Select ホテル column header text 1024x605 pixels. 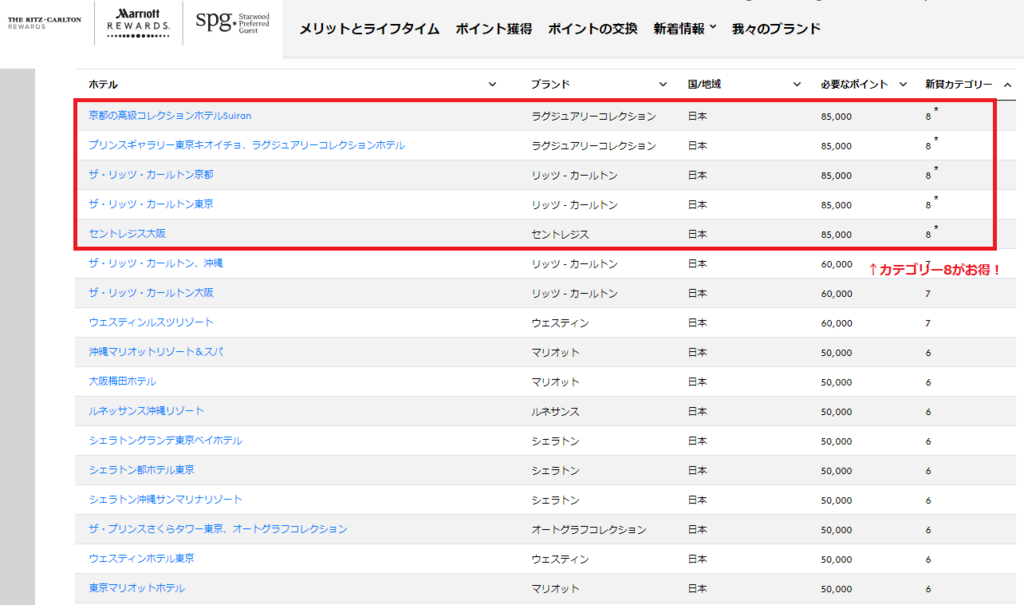click(103, 84)
